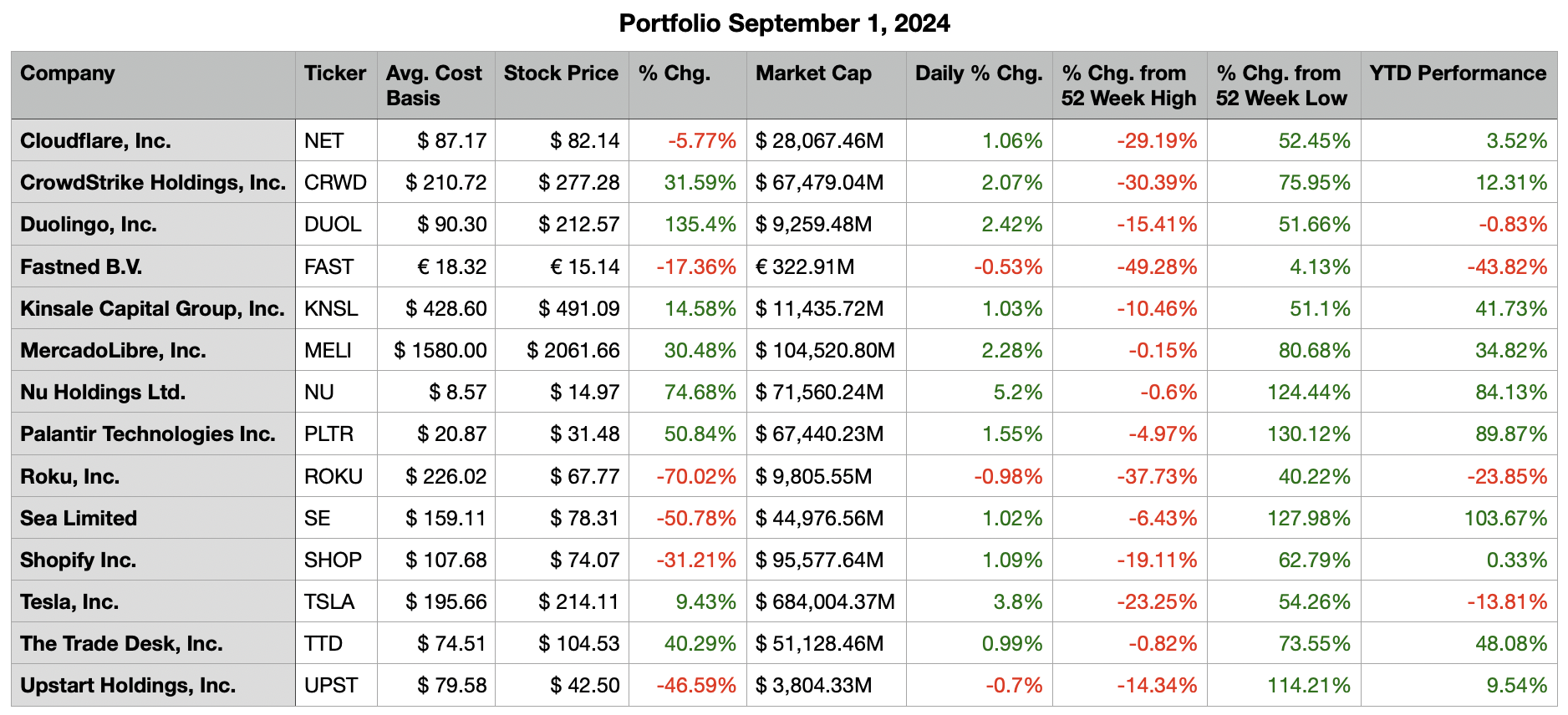Select Nu Holdings daily change 5.2%
Image resolution: width=1568 pixels, height=715 pixels.
(x=1017, y=393)
